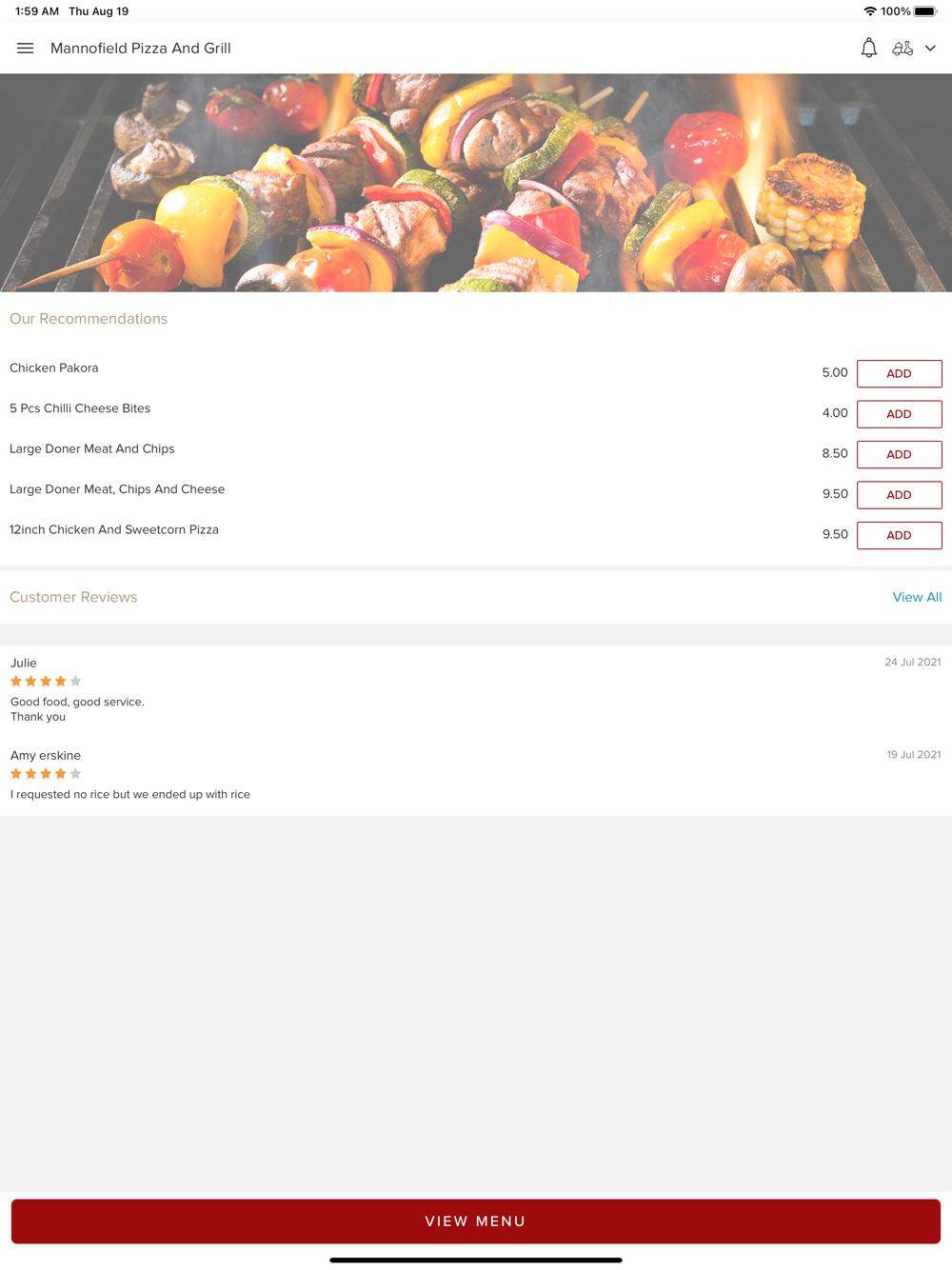The image size is (952, 1270).
Task: Tap Amy erskine's star rating
Action: pyautogui.click(x=46, y=774)
